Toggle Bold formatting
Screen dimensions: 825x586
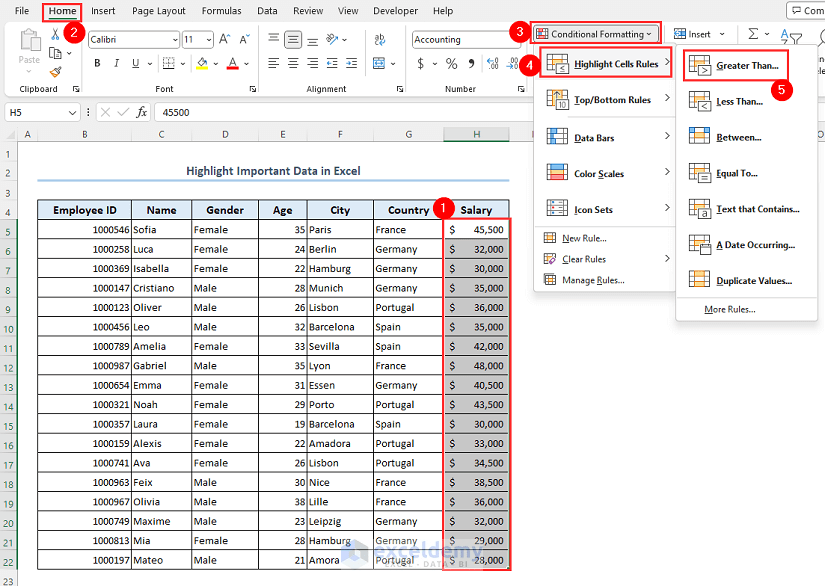97,63
